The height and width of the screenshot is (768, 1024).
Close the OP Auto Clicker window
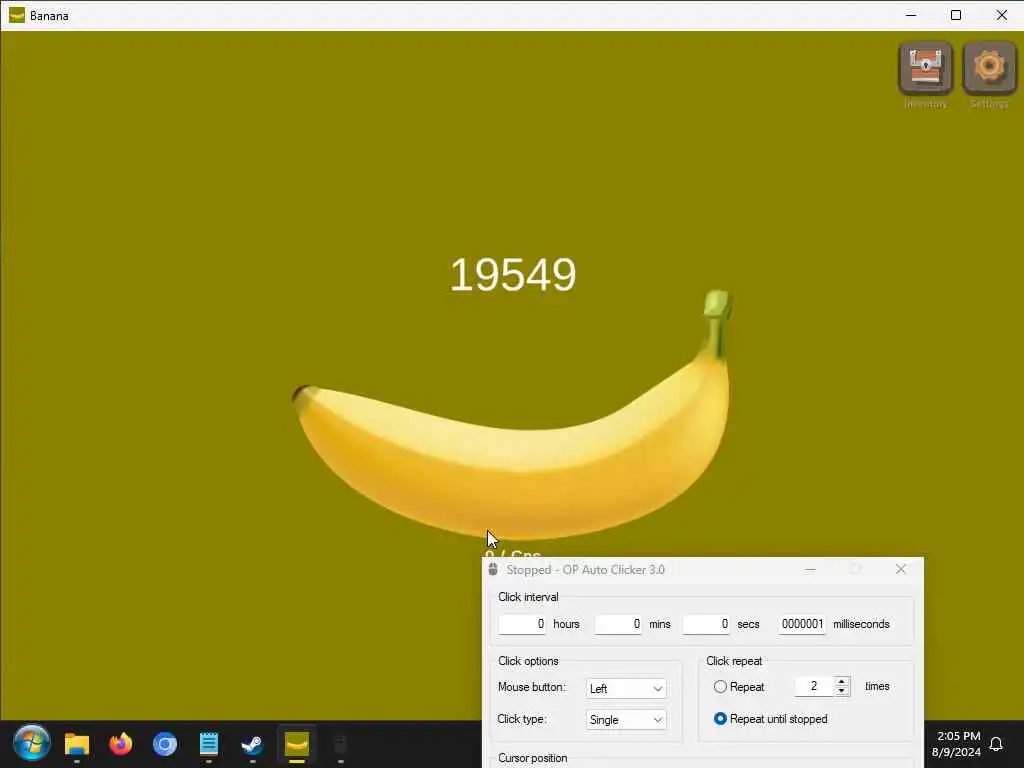901,569
